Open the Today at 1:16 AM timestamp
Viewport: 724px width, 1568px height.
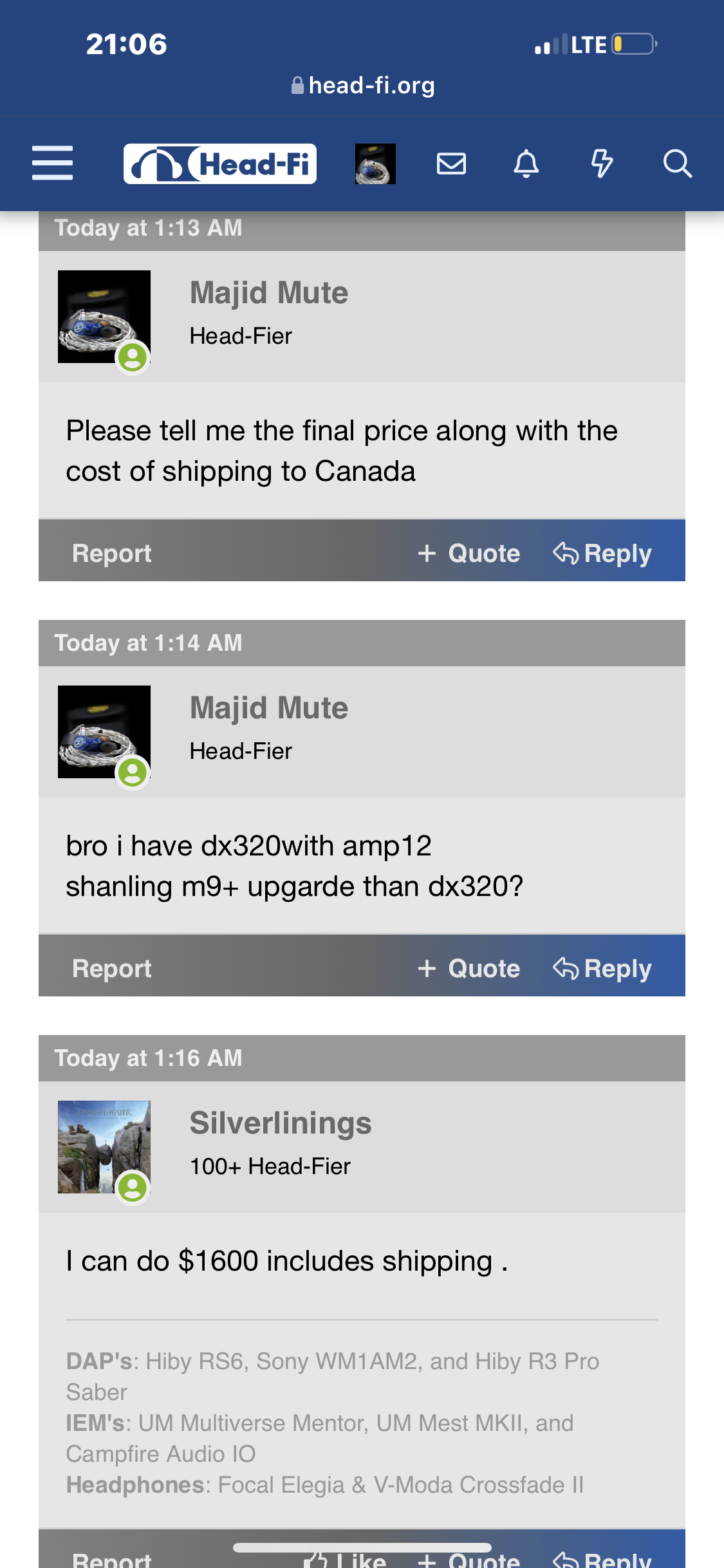click(x=149, y=1058)
